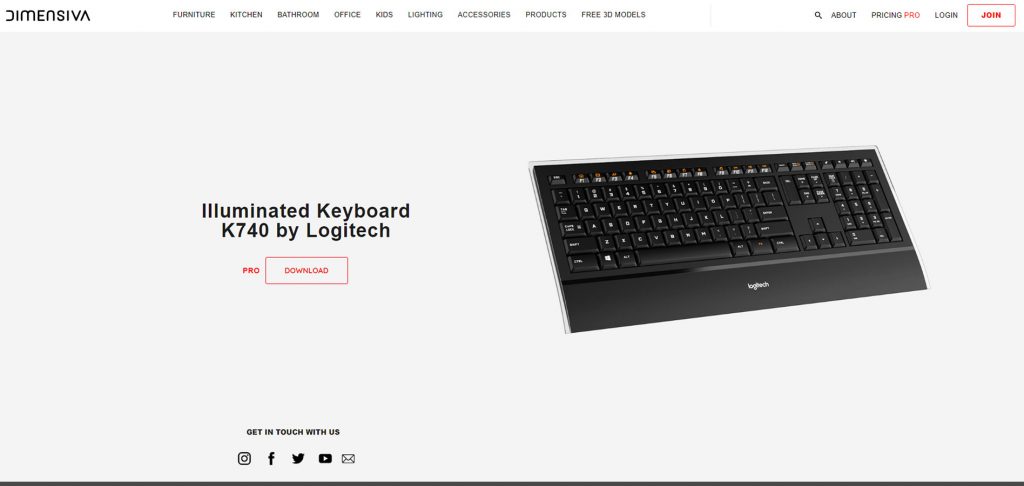Open the Free 3D Models page
The image size is (1024, 486).
(x=613, y=14)
